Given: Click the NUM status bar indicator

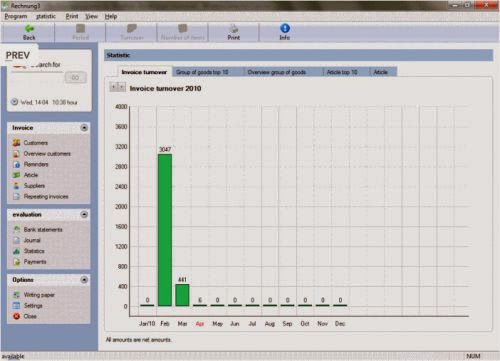Looking at the screenshot, I should point(473,356).
